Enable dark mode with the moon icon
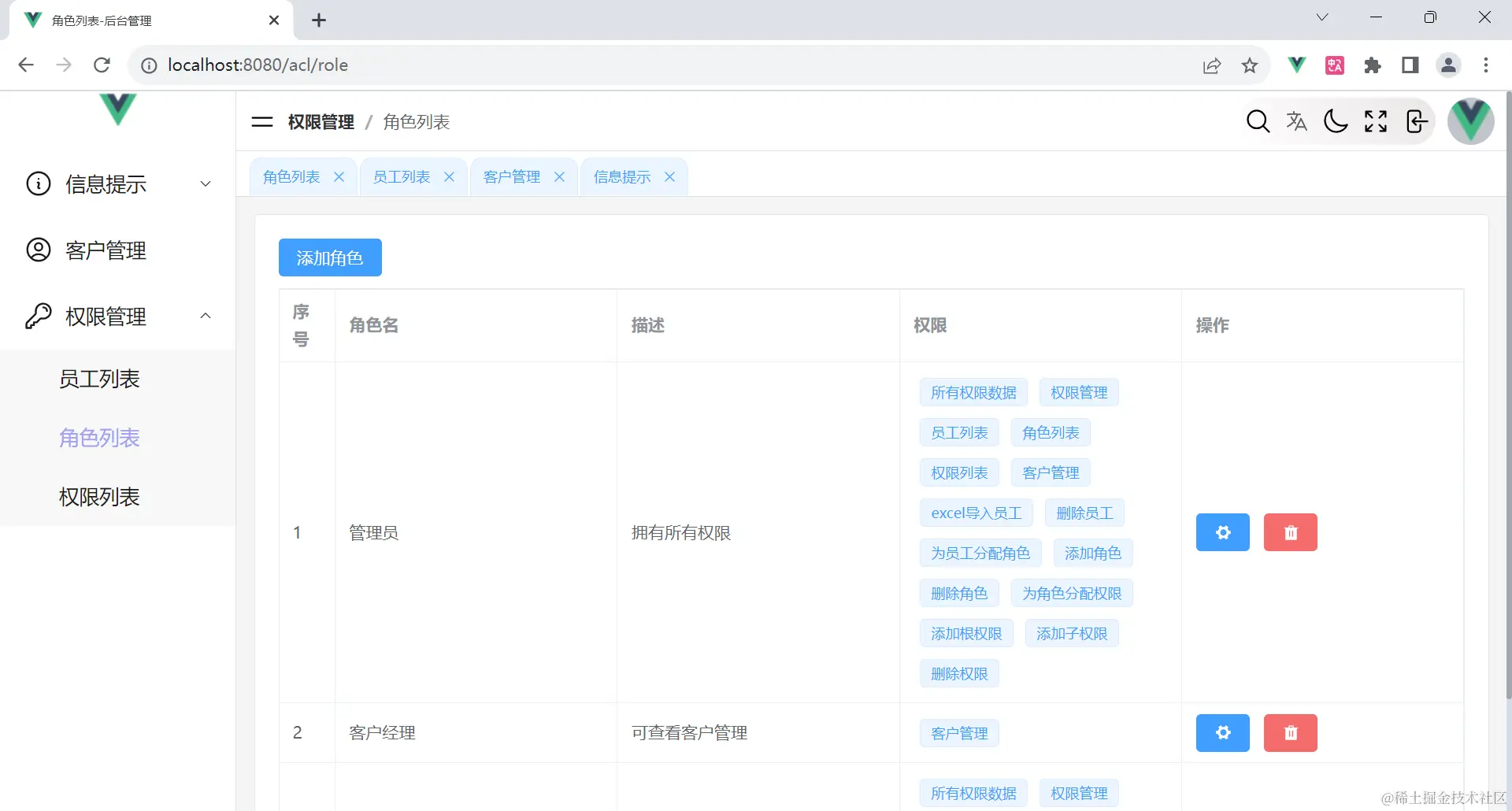The width and height of the screenshot is (1512, 811). point(1336,121)
